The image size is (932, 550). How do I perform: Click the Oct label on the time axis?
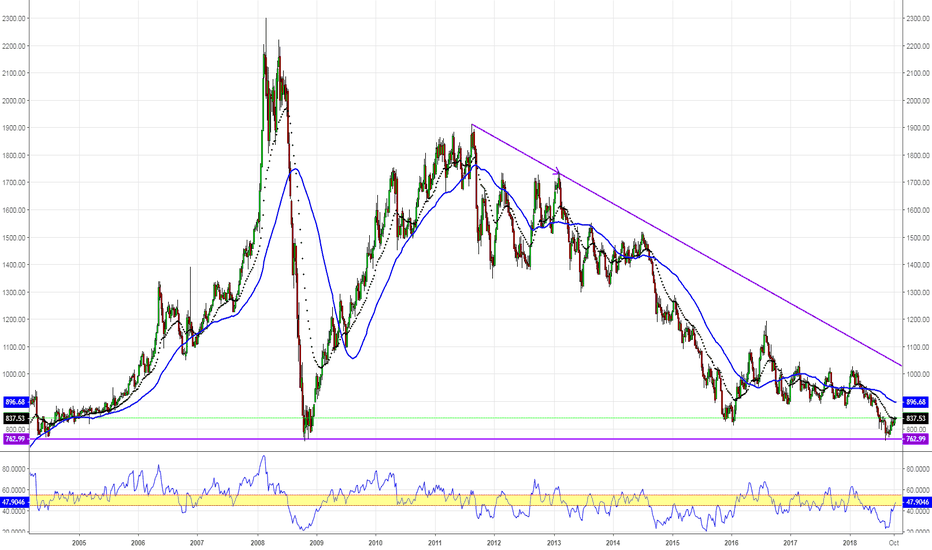tap(894, 542)
